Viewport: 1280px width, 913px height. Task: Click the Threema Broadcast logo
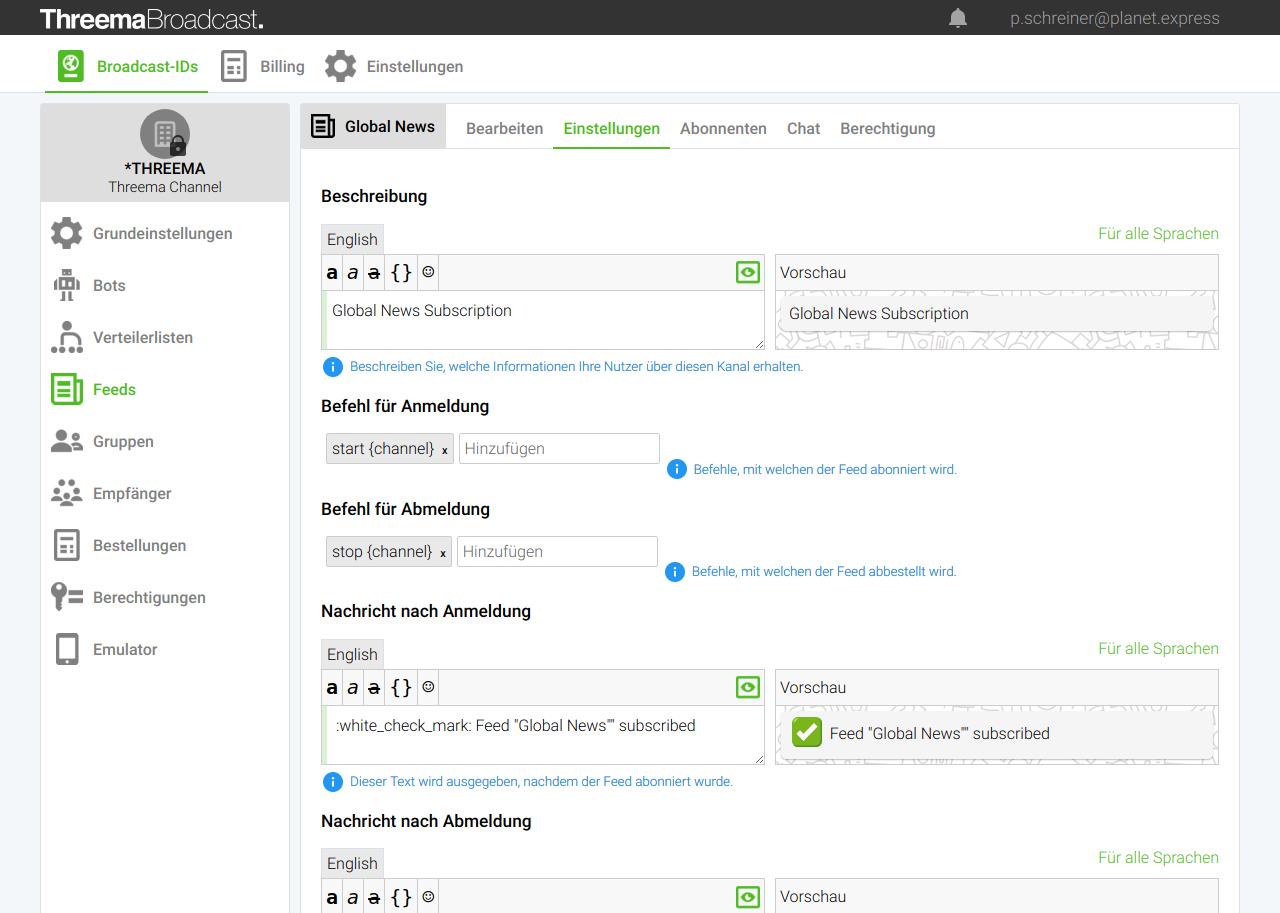point(152,18)
